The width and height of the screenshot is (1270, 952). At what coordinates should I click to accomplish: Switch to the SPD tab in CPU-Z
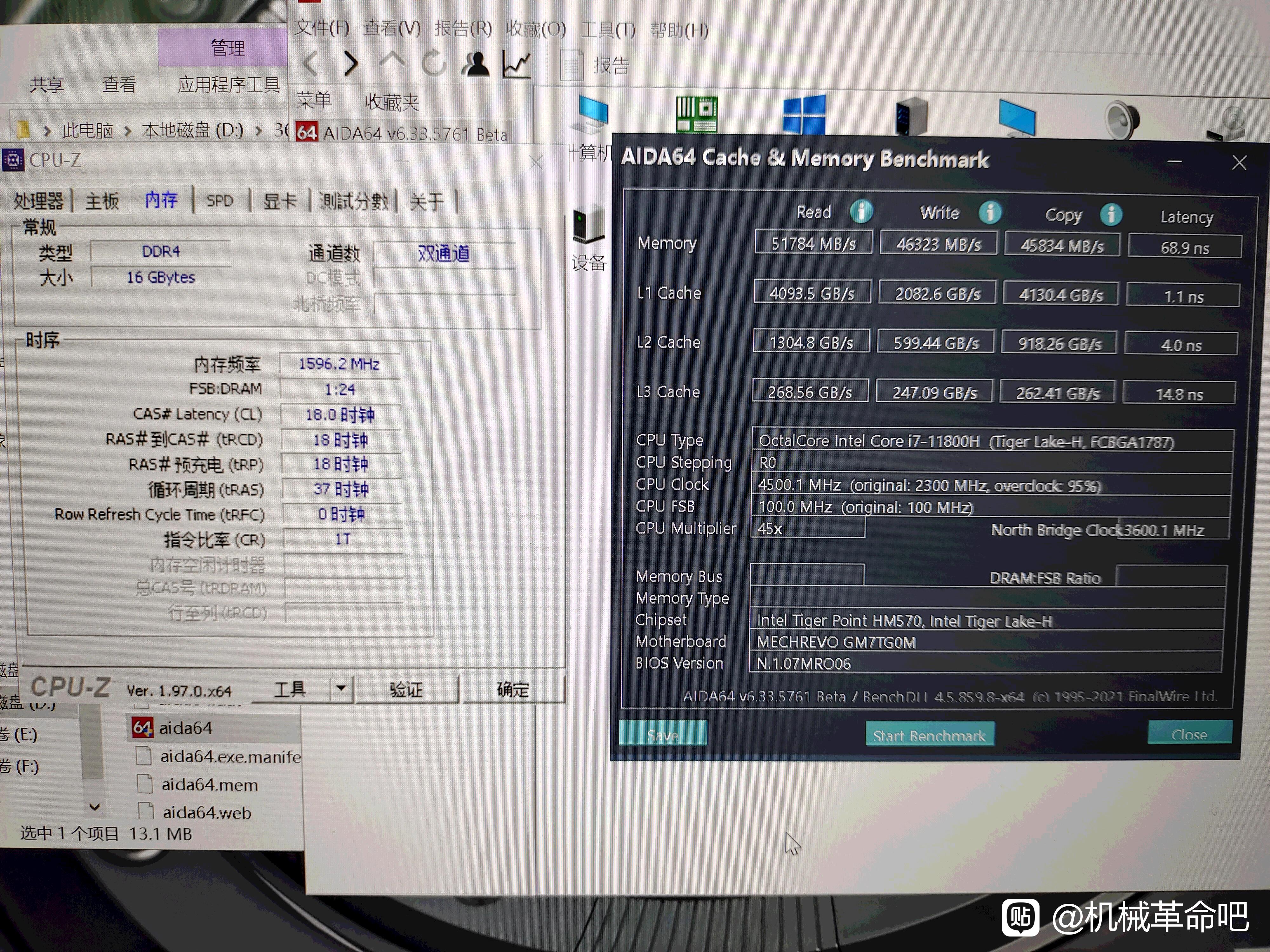pos(220,201)
